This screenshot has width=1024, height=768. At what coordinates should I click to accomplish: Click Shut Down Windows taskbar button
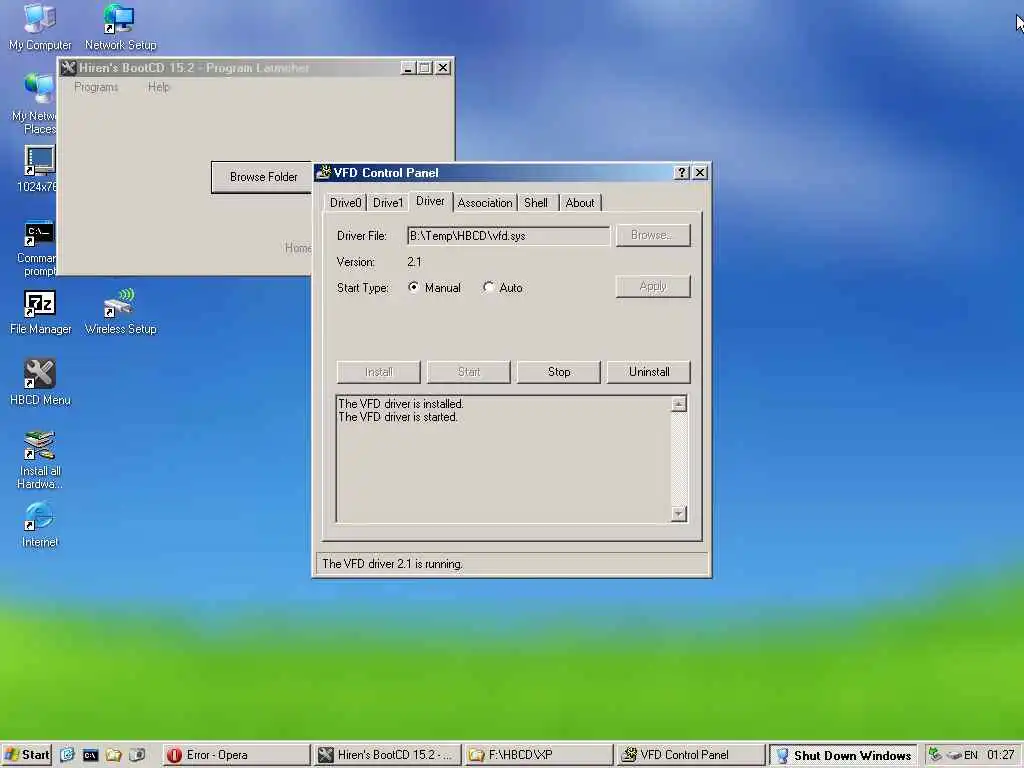coord(843,755)
